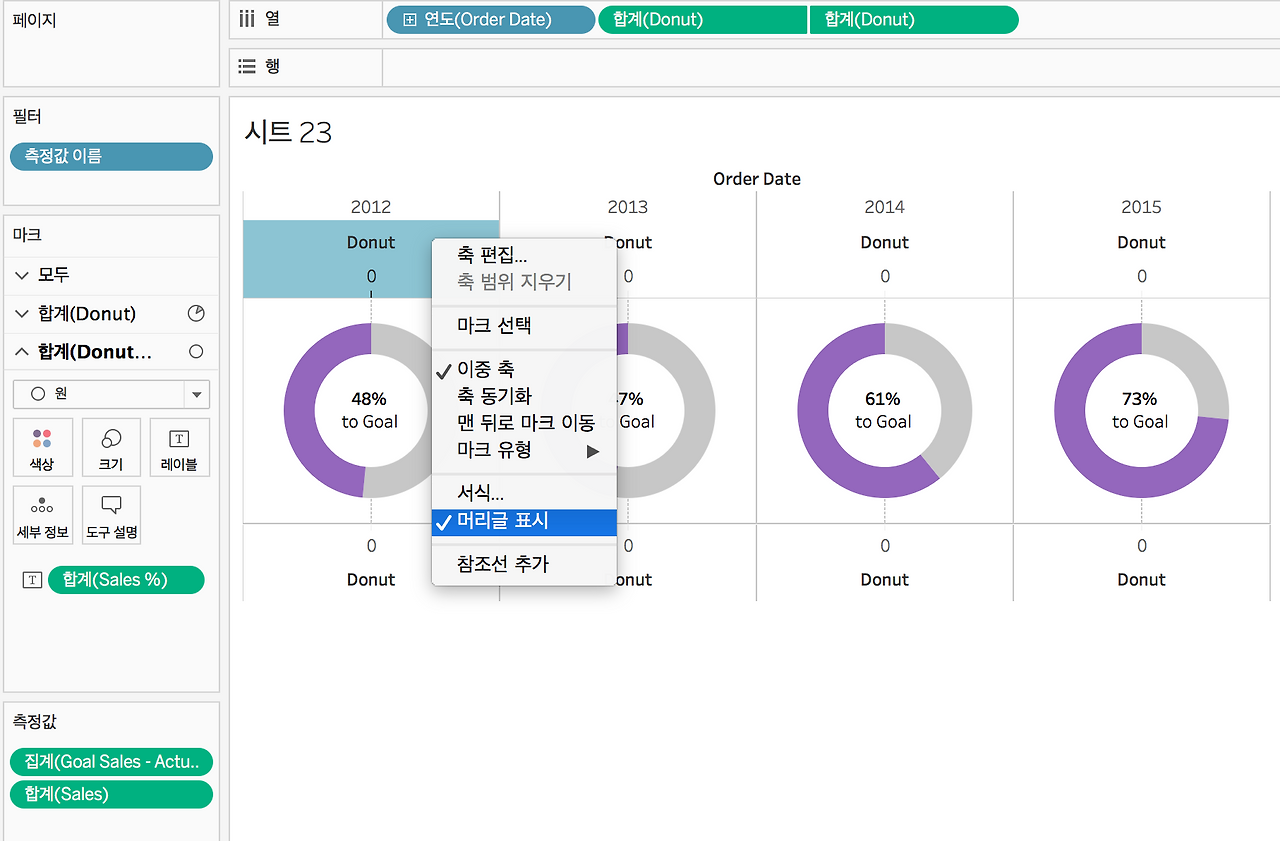
Task: Select the 집계(Goal Sales - Actu.. measure pill
Action: click(x=111, y=761)
